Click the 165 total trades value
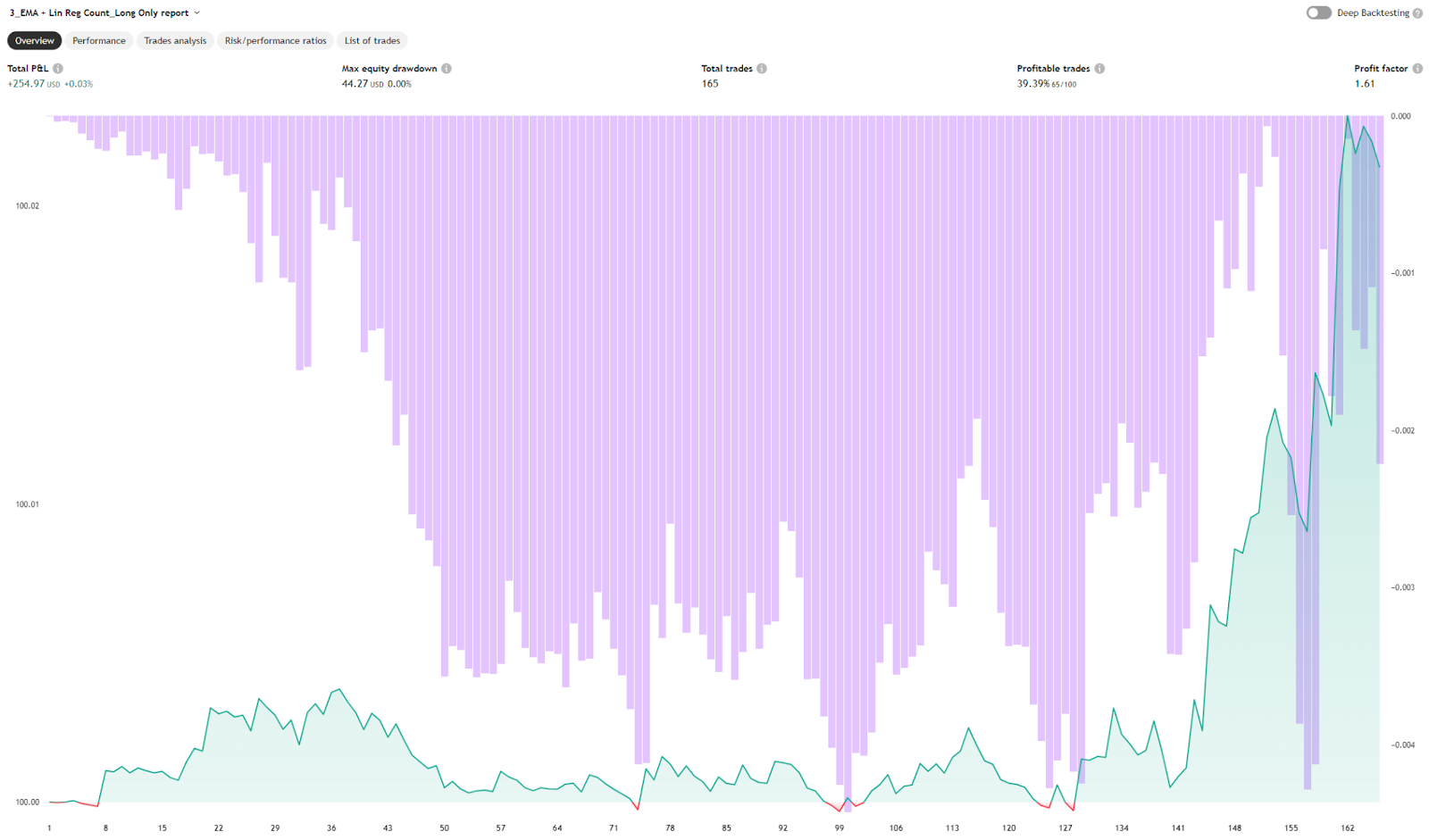 pyautogui.click(x=710, y=84)
